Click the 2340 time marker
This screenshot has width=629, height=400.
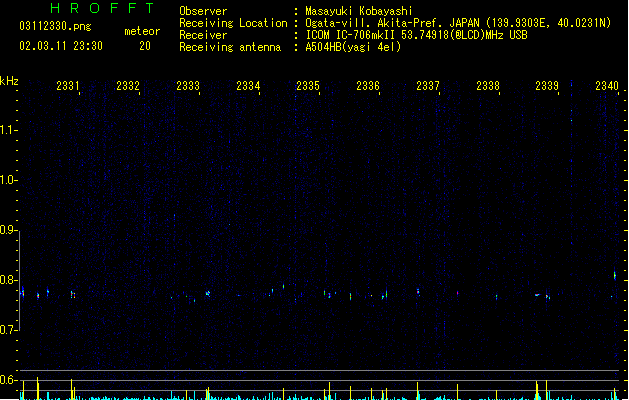pyautogui.click(x=607, y=85)
